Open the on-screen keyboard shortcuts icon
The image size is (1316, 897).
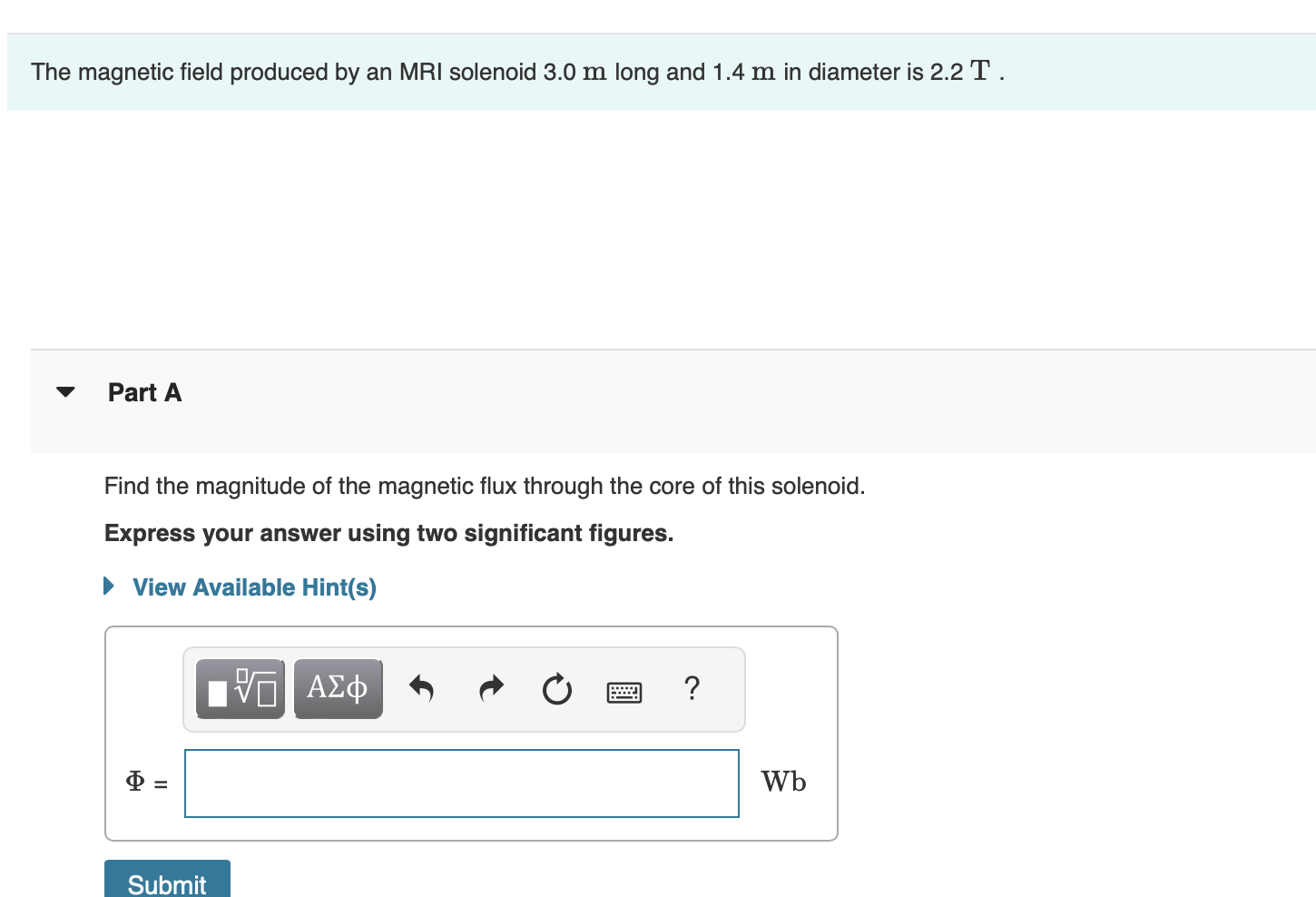point(624,690)
